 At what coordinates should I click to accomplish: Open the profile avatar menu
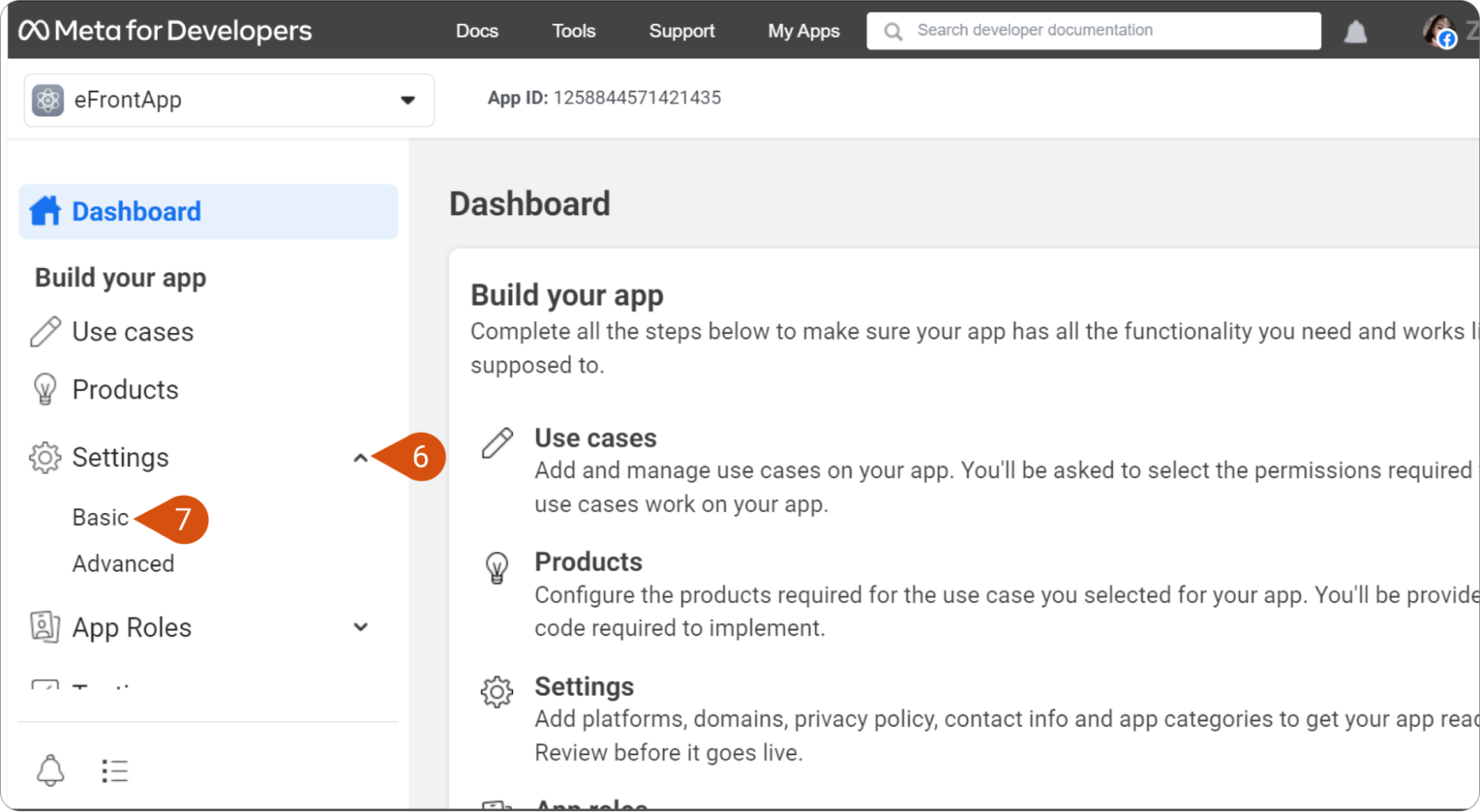1439,31
